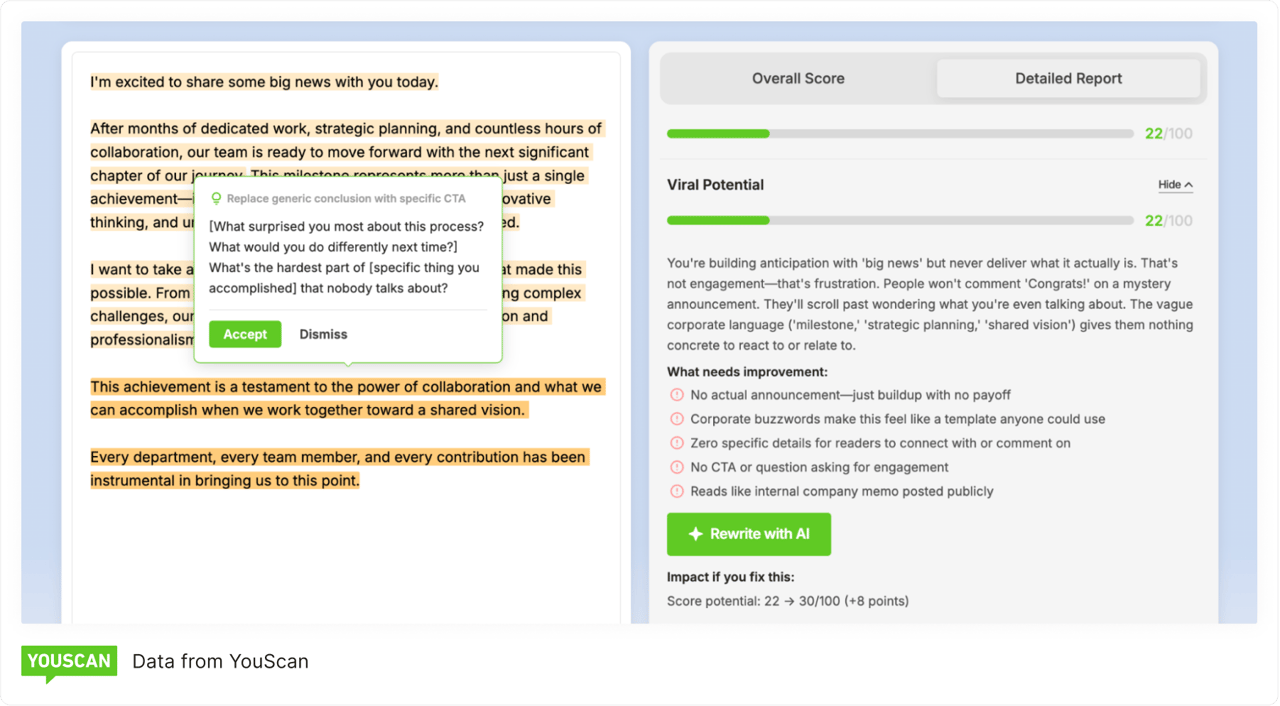Click warning icon beside 'No CTA or question'

click(x=677, y=467)
